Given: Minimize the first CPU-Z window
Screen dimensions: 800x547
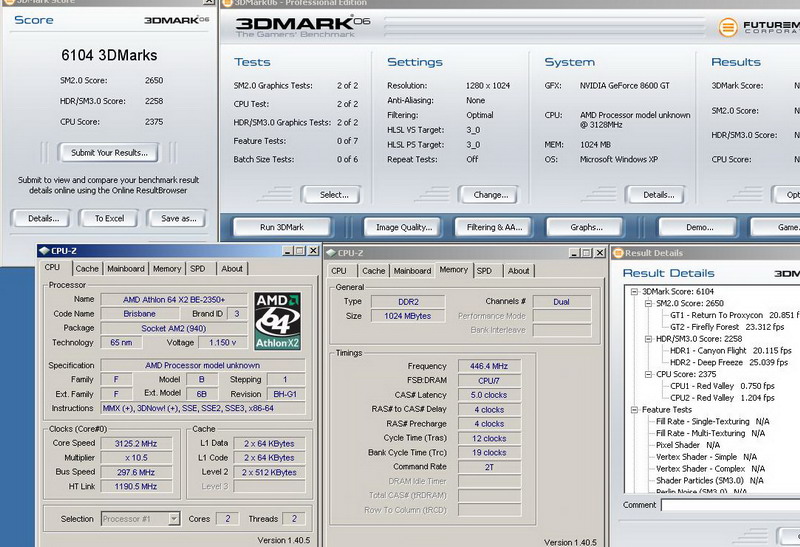Looking at the screenshot, I should pyautogui.click(x=288, y=251).
